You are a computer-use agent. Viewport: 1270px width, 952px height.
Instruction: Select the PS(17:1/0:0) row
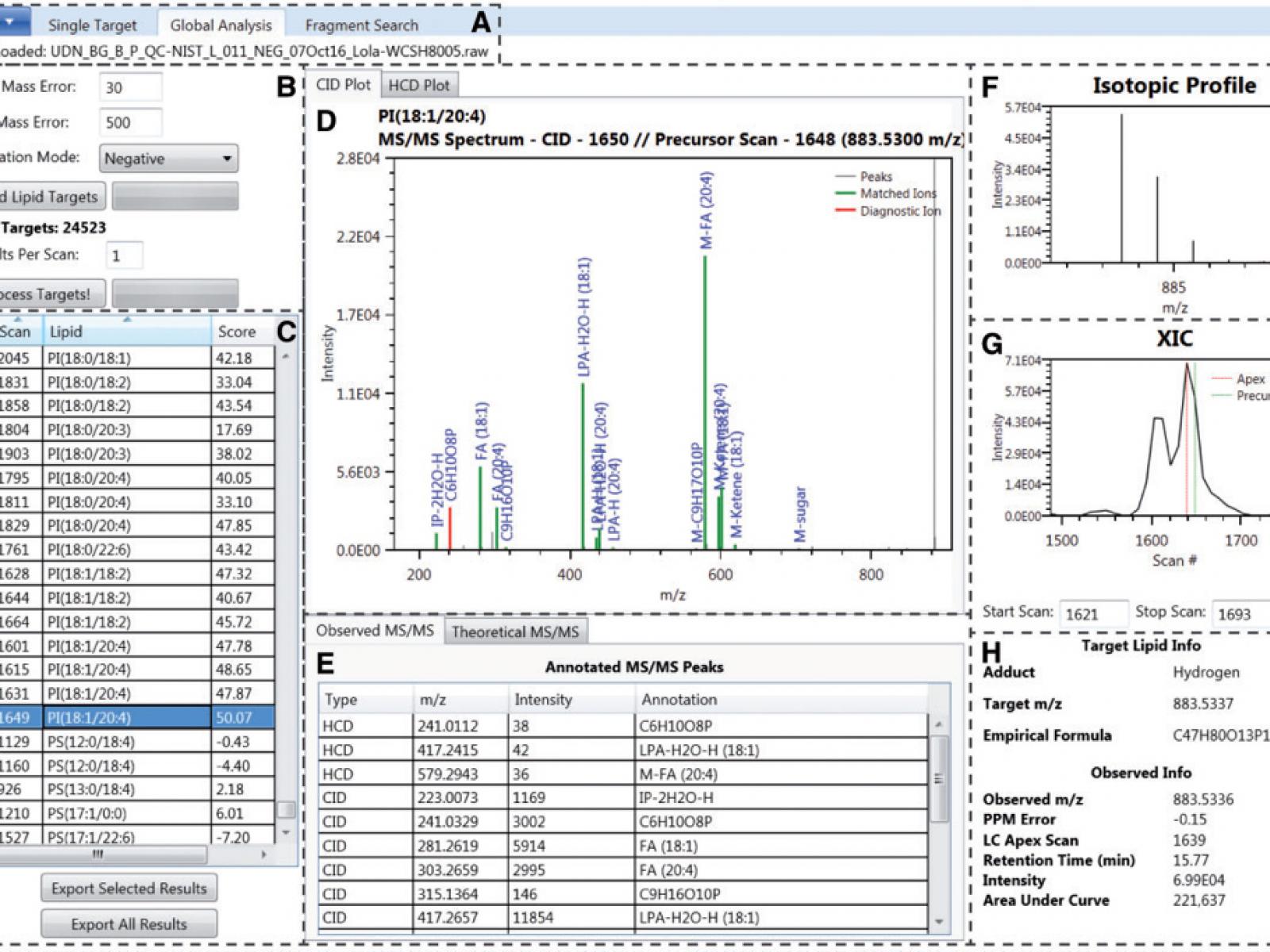137,813
